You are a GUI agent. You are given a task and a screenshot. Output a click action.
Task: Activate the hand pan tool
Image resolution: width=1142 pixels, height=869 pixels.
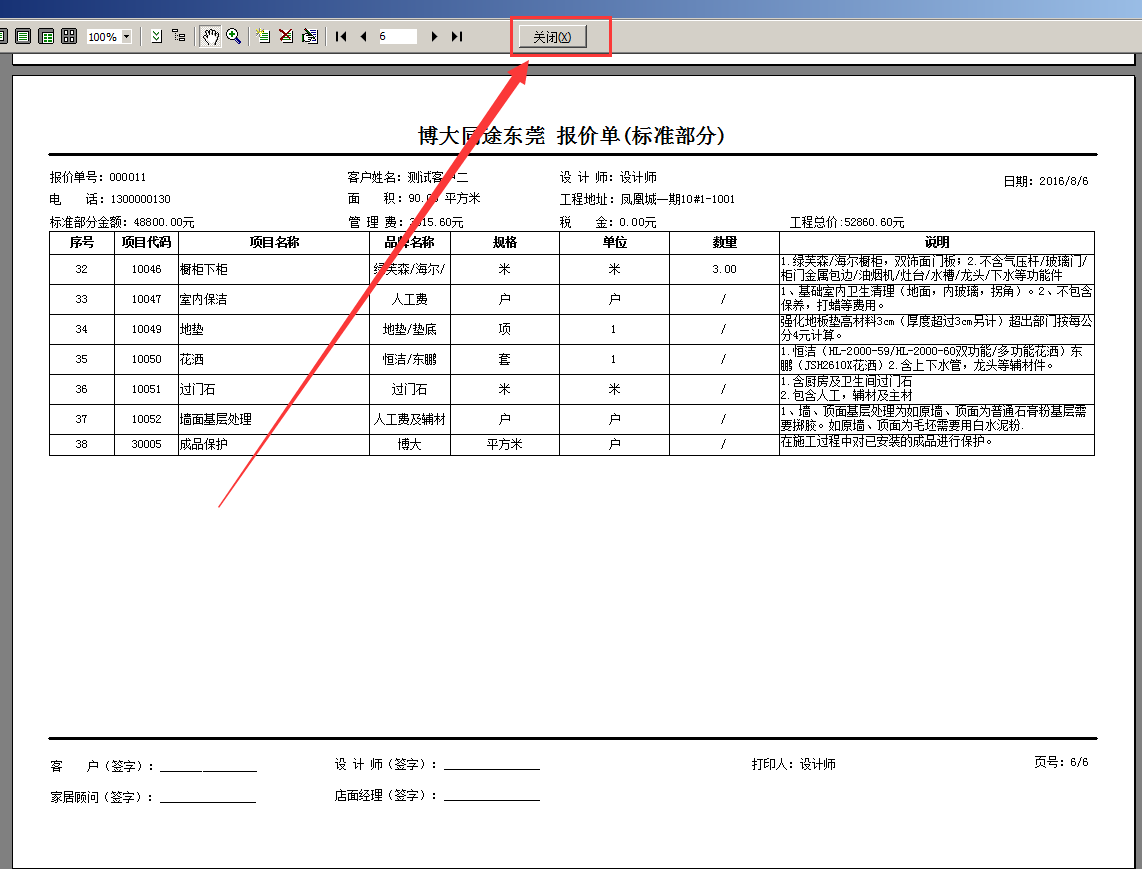[x=210, y=36]
